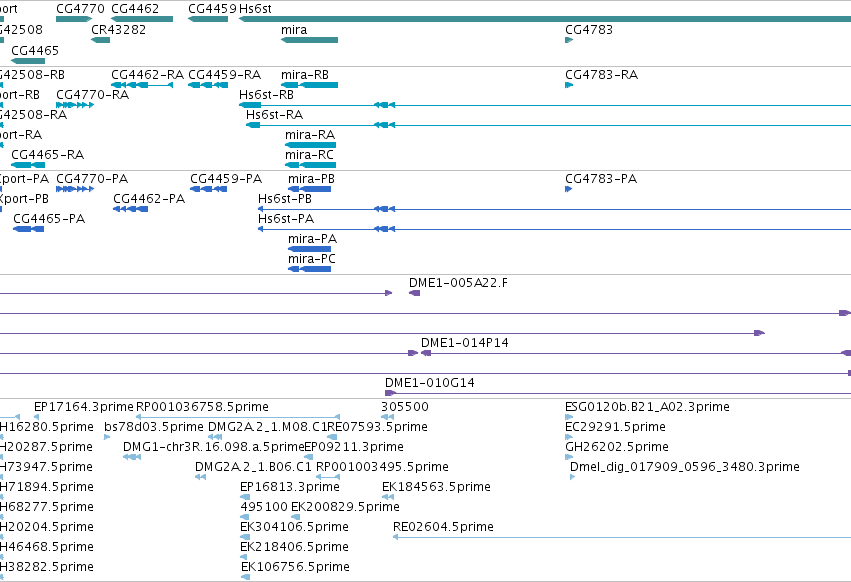Click the CG4465 gene label
The width and height of the screenshot is (851, 582).
click(35, 50)
